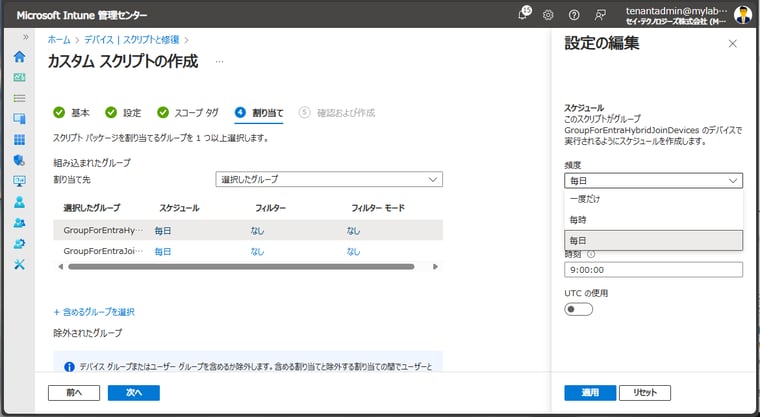Go to 基本 step tab
Image resolution: width=760 pixels, height=417 pixels.
tap(71, 113)
